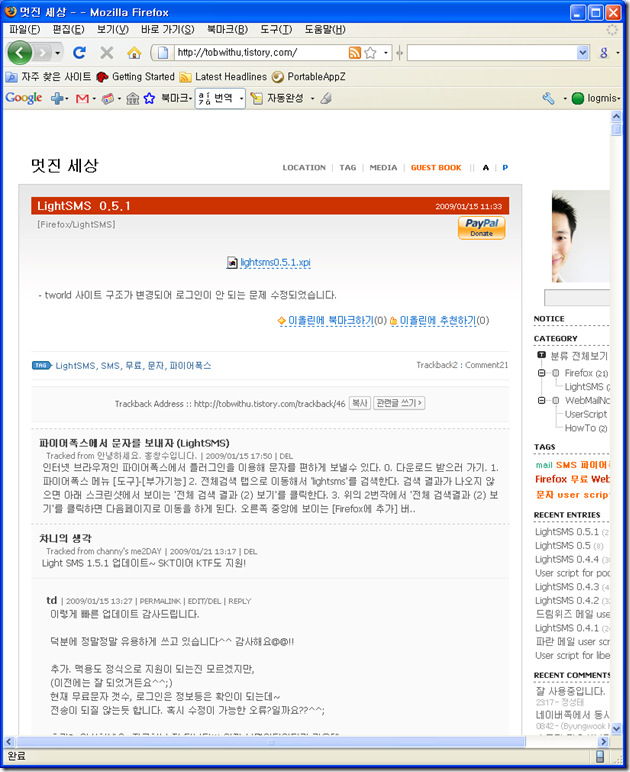Viewport: 630px width, 772px height.
Task: Click the 이올린에 북마크하기 link
Action: pos(331,321)
